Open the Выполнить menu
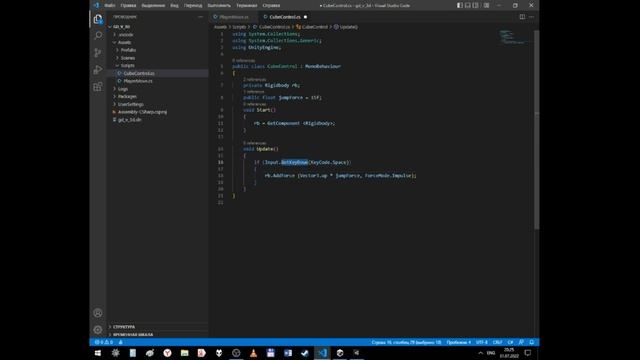Viewport: 640px width, 360px height. (x=219, y=6)
